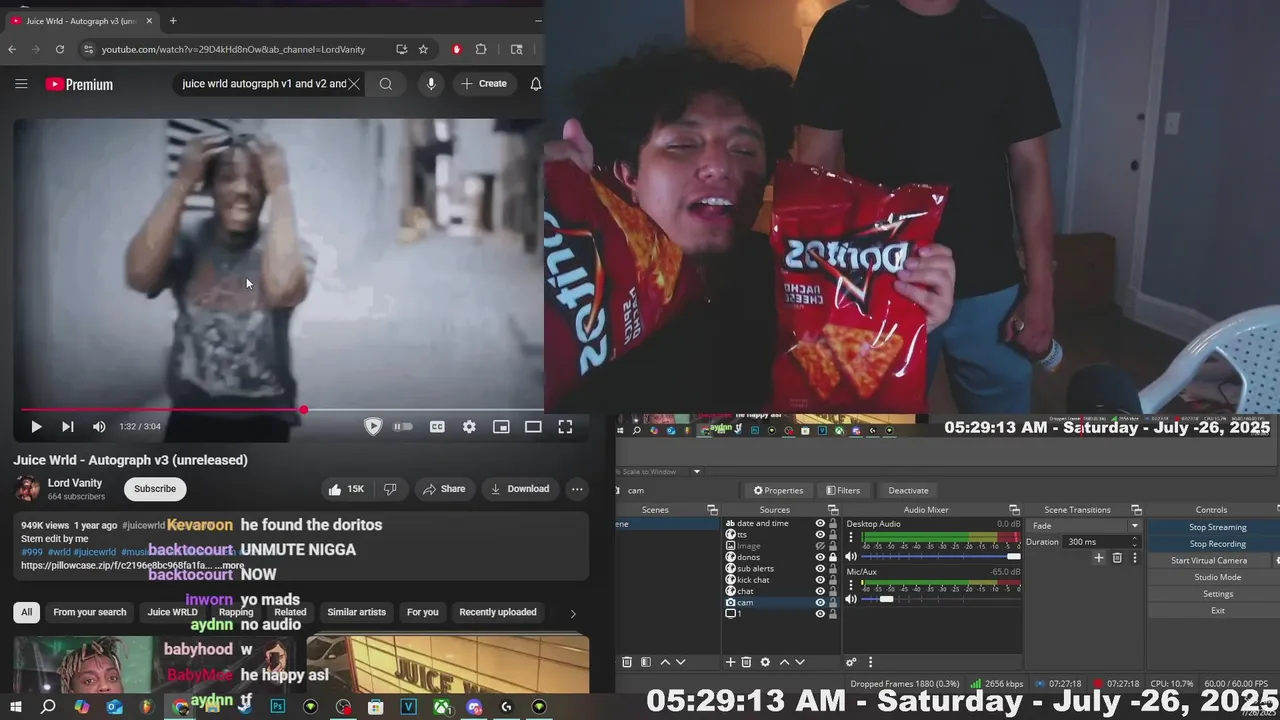
Task: Go back in Chrome
Action: pyautogui.click(x=12, y=49)
